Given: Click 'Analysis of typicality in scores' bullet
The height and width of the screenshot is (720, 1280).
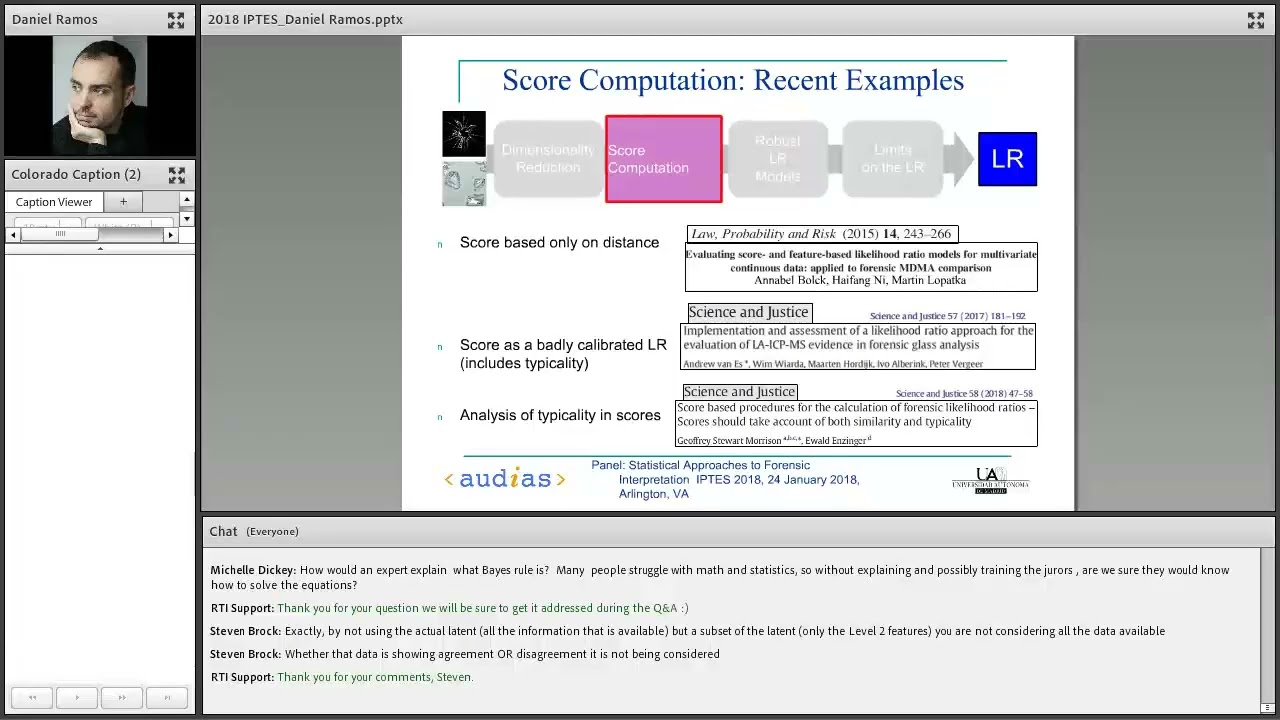Looking at the screenshot, I should click(560, 416).
